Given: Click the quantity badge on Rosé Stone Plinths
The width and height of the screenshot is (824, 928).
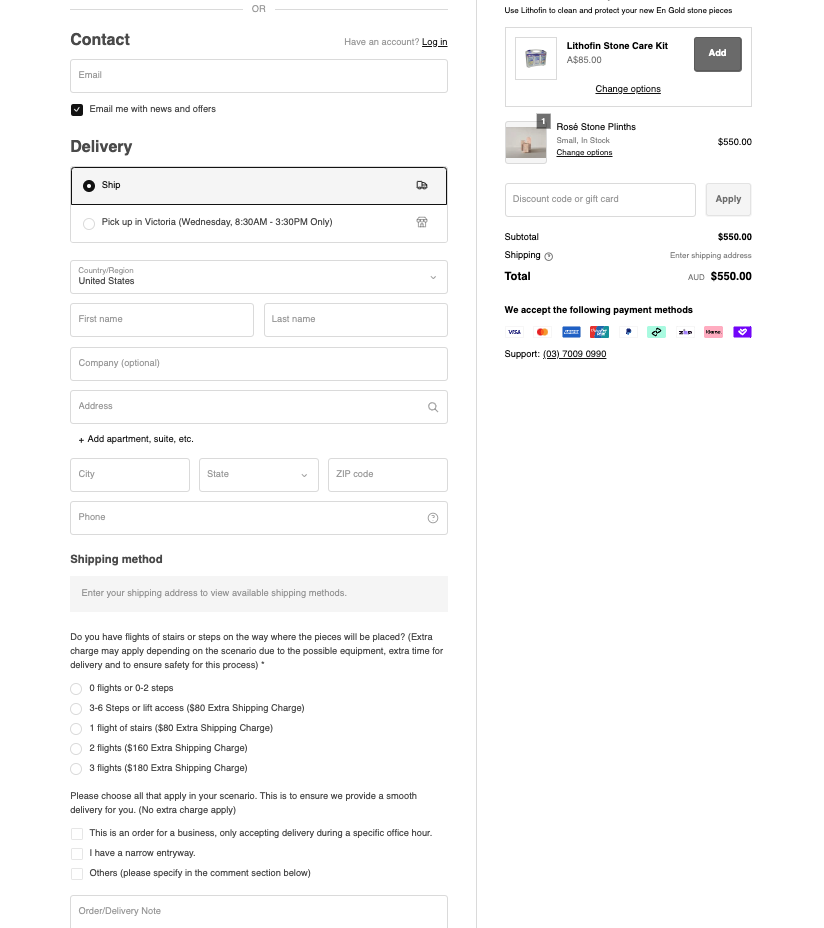Looking at the screenshot, I should click(x=543, y=121).
